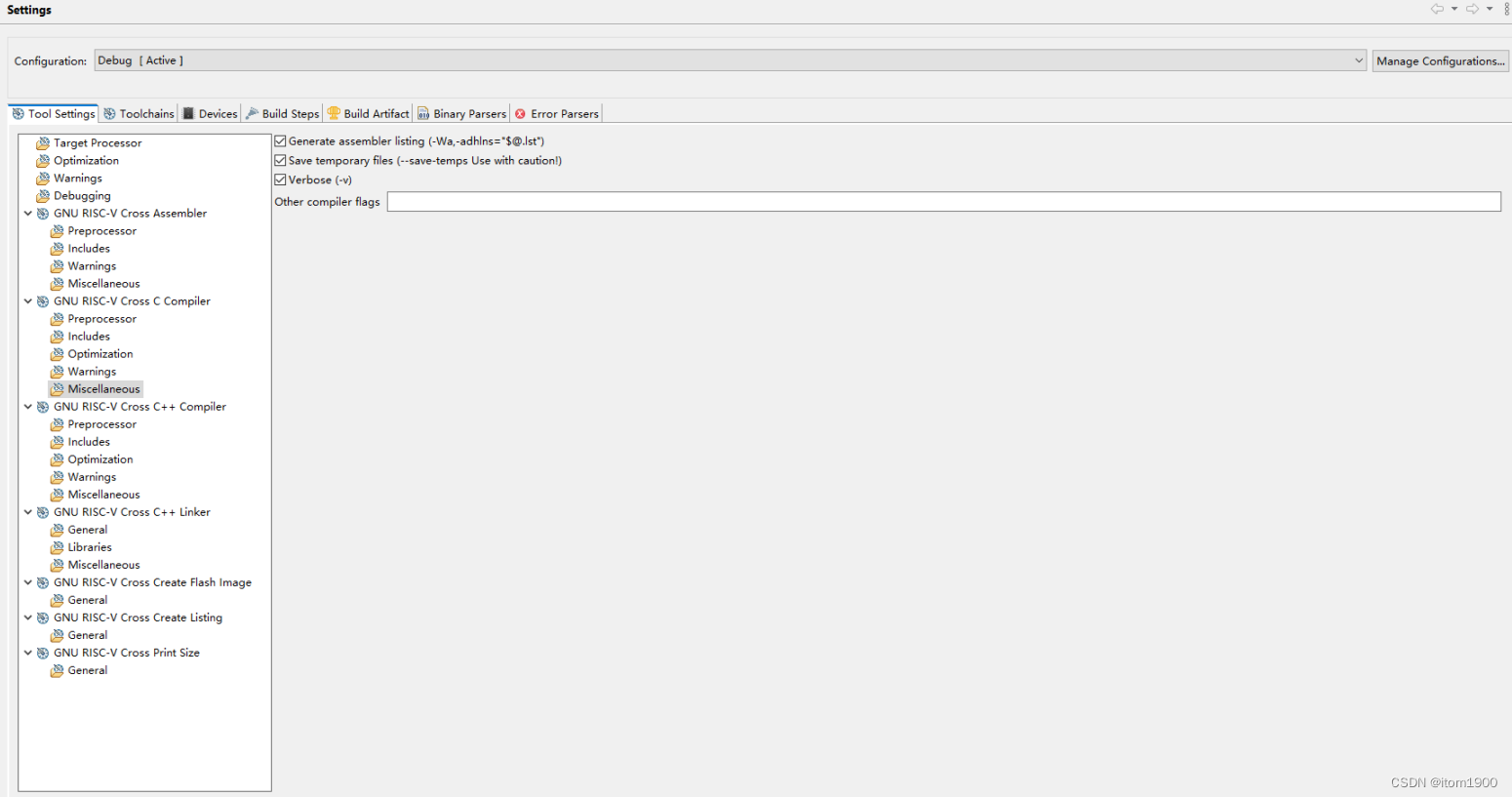Viewport: 1512px width, 797px height.
Task: Collapse GNU RISC-V Cross Assembler node
Action: pos(28,214)
